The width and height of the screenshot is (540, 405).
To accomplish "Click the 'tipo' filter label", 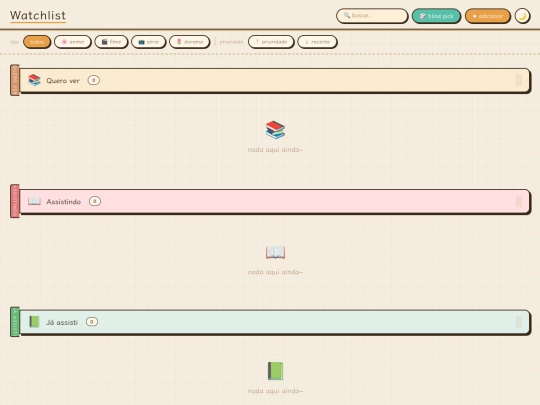I will (14, 42).
